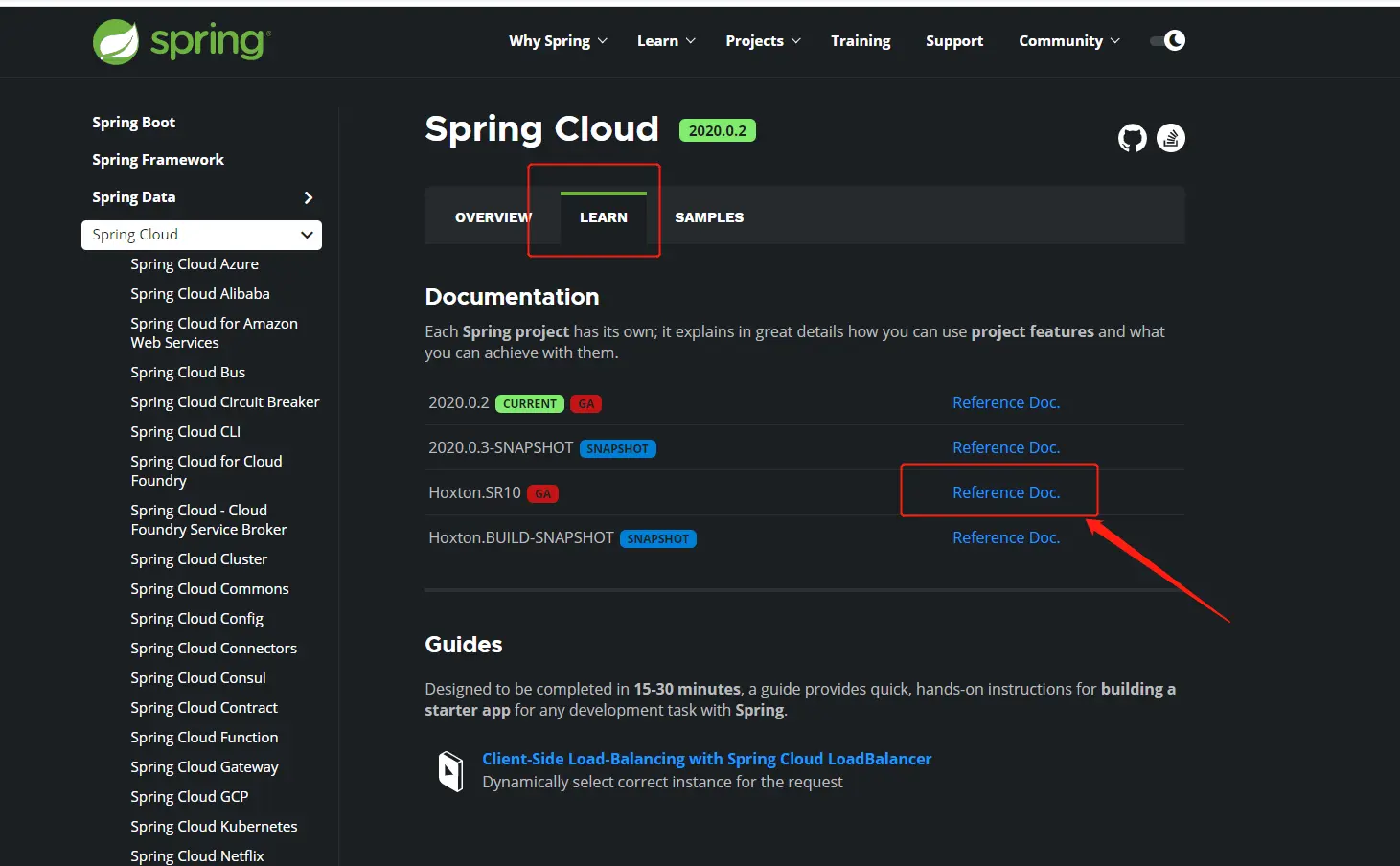The width and height of the screenshot is (1400, 866).
Task: Expand the Community navigation menu
Action: [x=1069, y=41]
